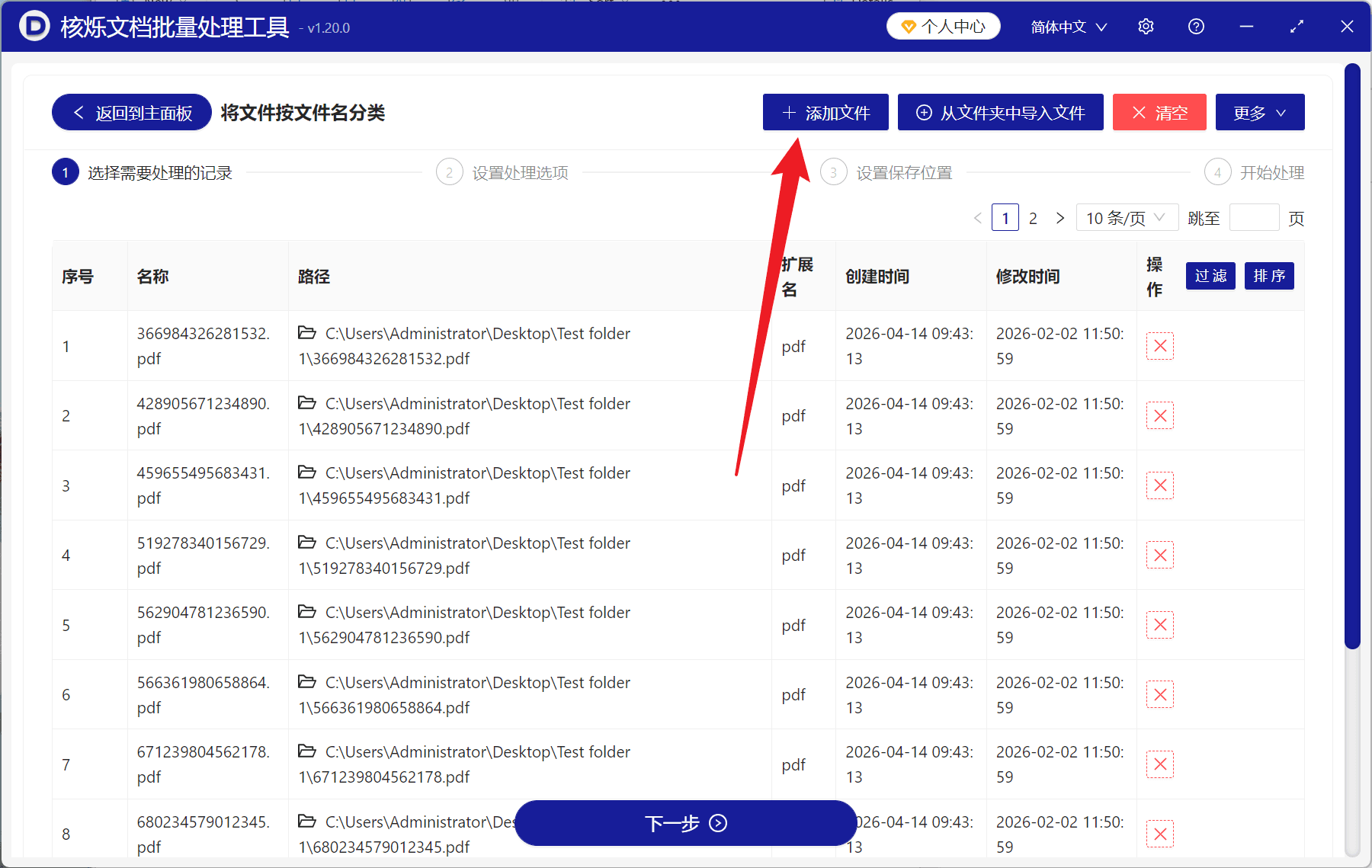Open help using the question mark icon

pyautogui.click(x=1196, y=26)
